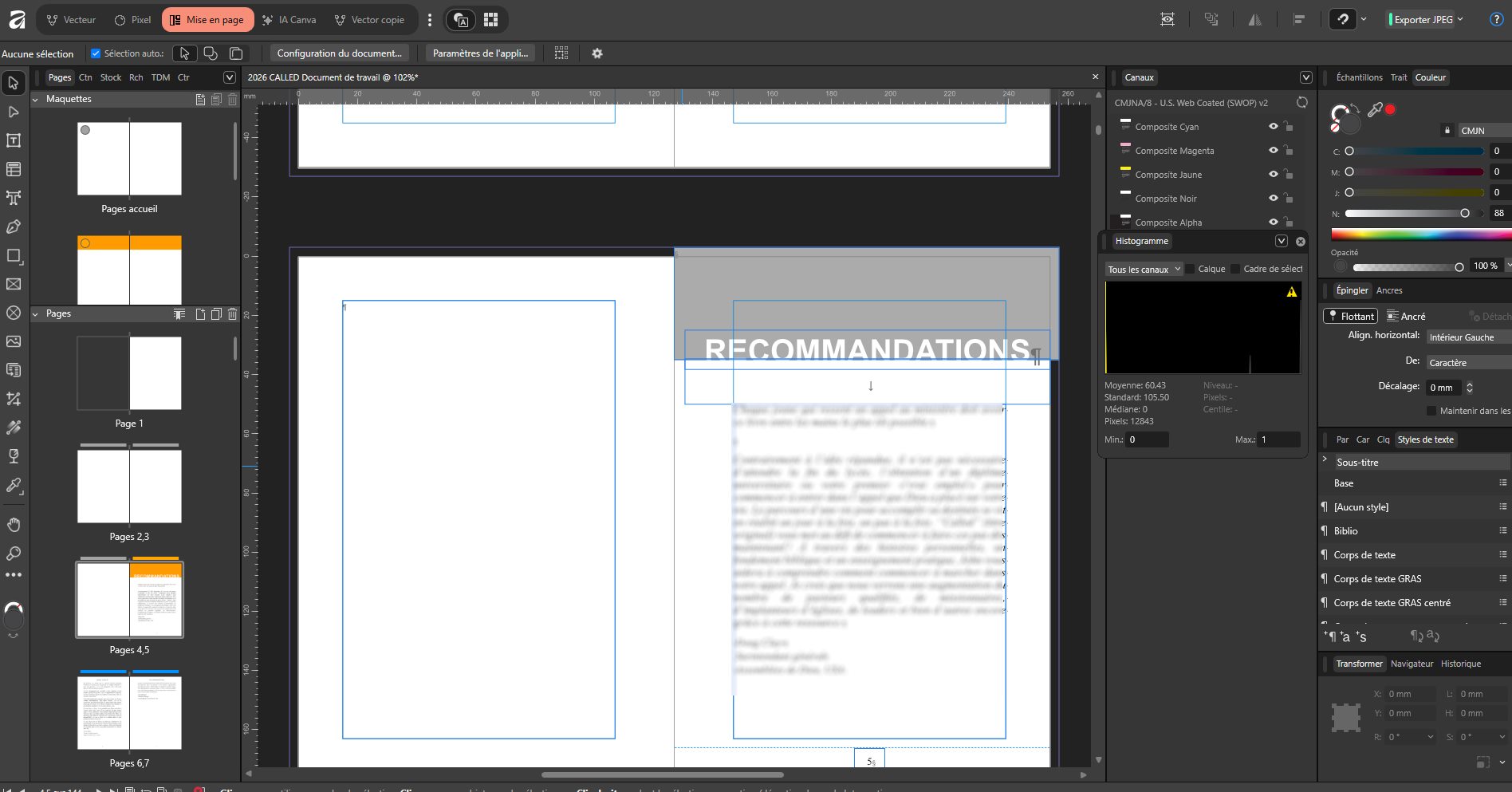Hide the Composite Jaune channel

[x=1274, y=175]
